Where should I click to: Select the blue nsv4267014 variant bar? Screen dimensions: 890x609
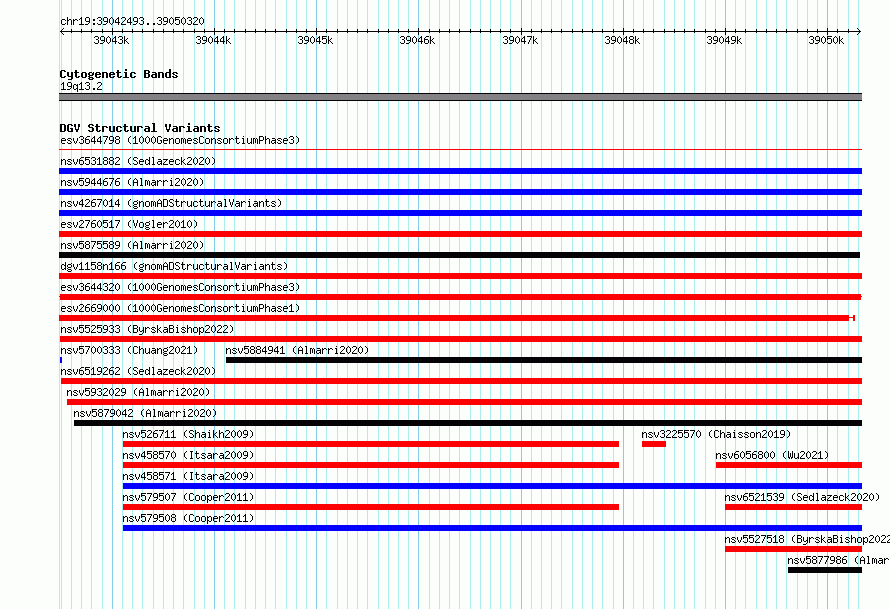460,213
